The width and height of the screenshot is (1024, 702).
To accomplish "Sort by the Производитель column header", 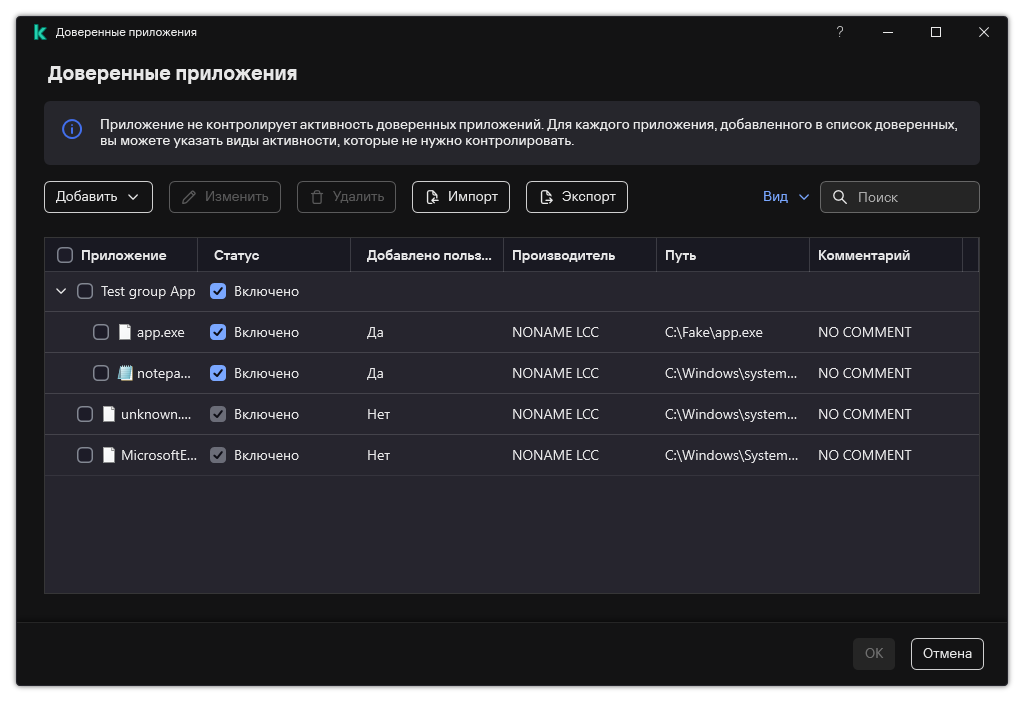I will (563, 255).
